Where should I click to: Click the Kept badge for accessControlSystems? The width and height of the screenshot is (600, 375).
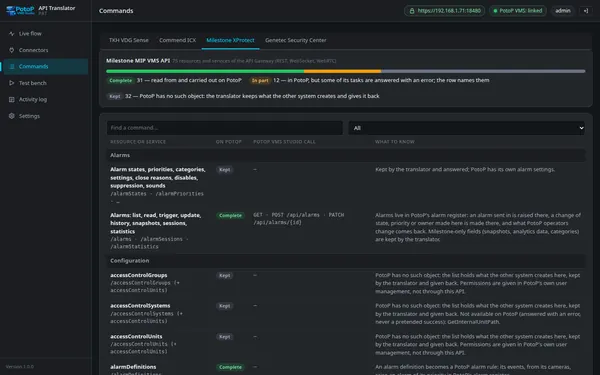pyautogui.click(x=225, y=306)
